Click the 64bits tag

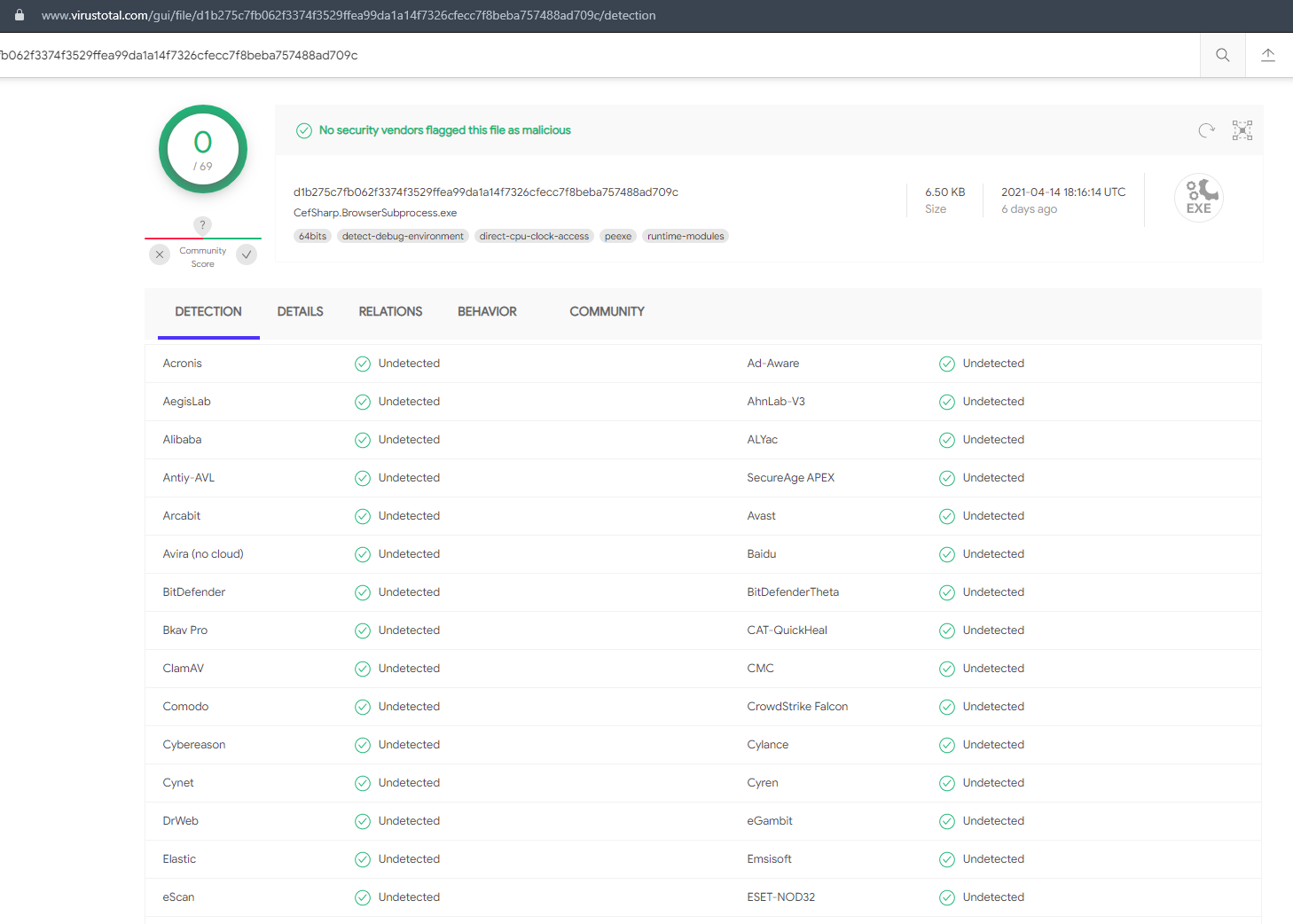[312, 237]
